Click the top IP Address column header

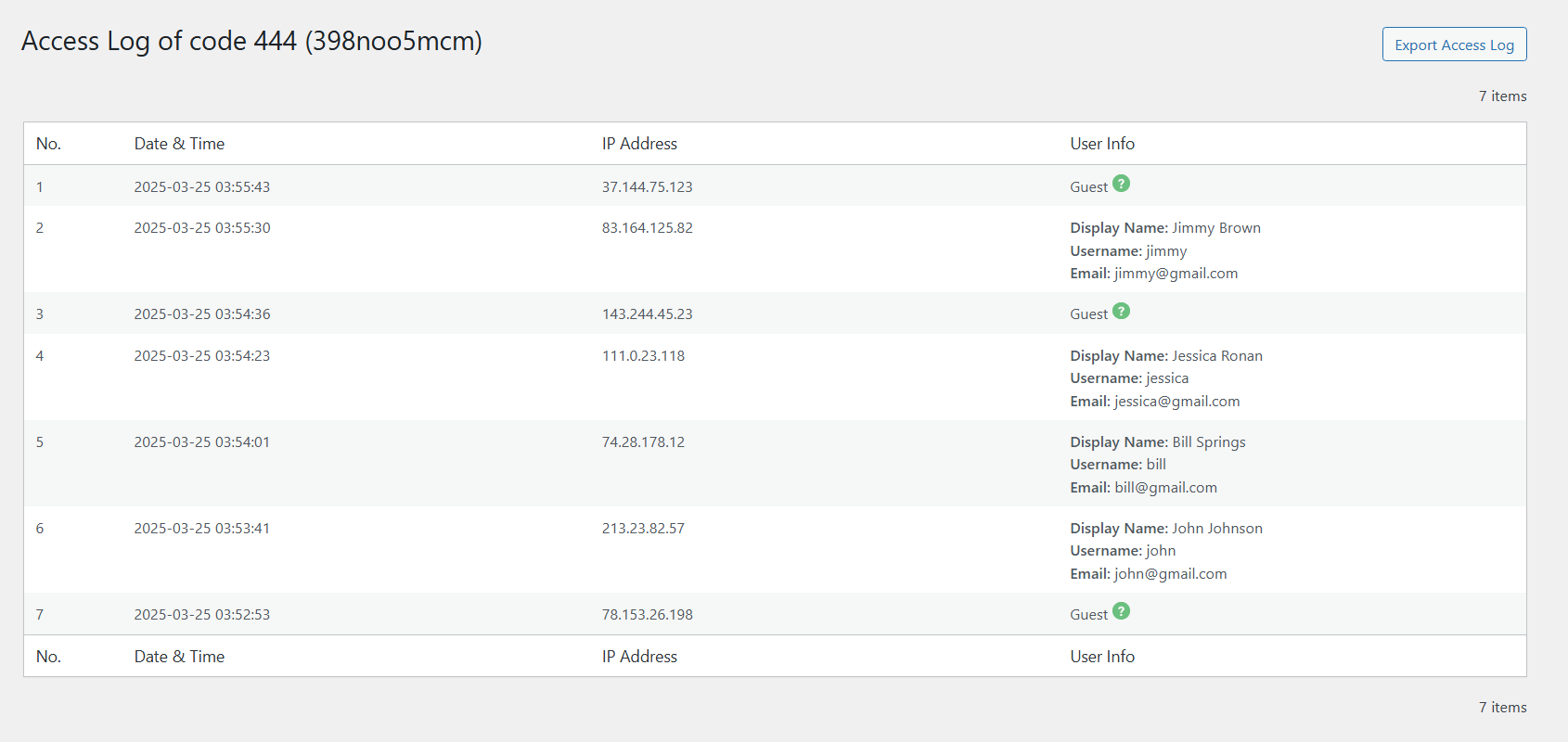[x=639, y=144]
